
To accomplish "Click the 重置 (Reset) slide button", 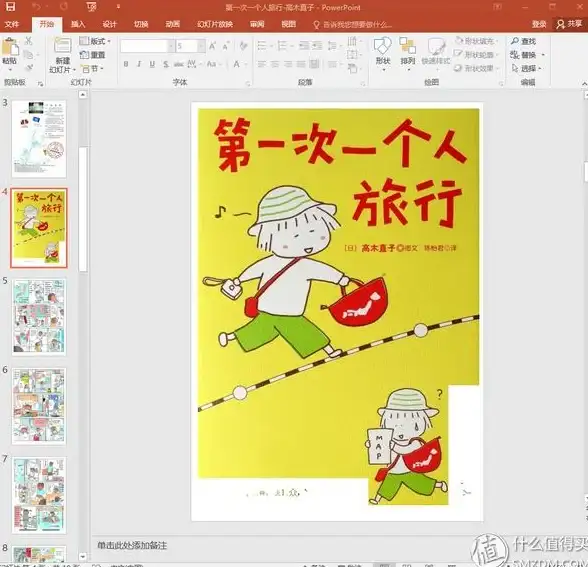I will pos(93,55).
